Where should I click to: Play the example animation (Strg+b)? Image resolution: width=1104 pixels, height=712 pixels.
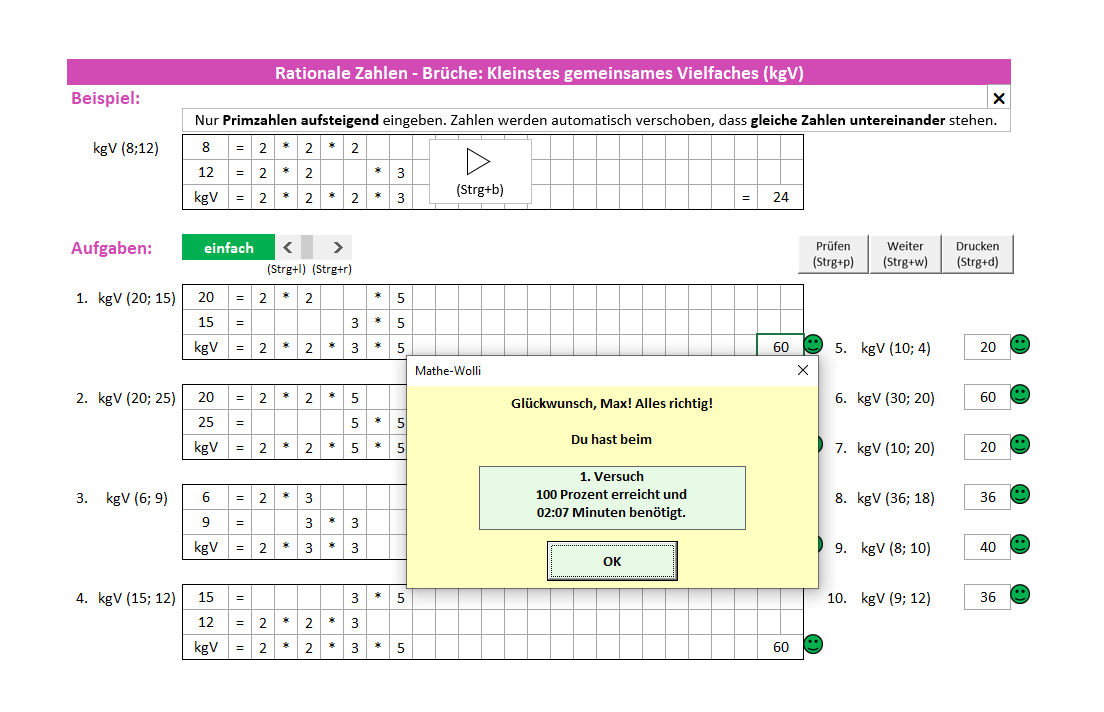[479, 171]
